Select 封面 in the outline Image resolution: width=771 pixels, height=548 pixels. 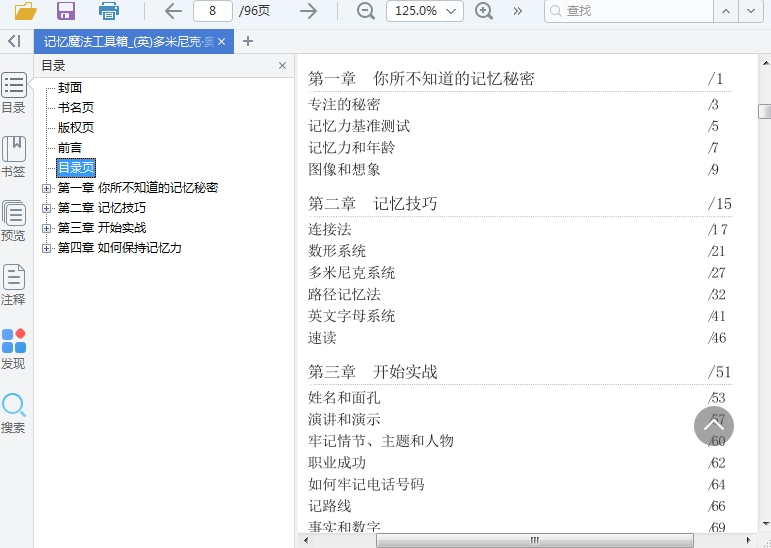70,88
